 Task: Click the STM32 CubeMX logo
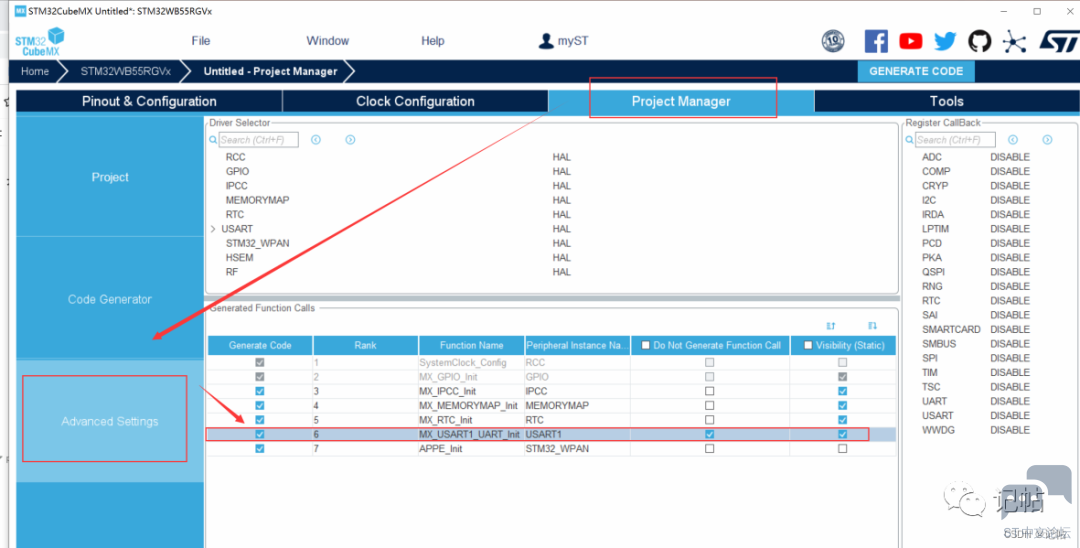(39, 41)
